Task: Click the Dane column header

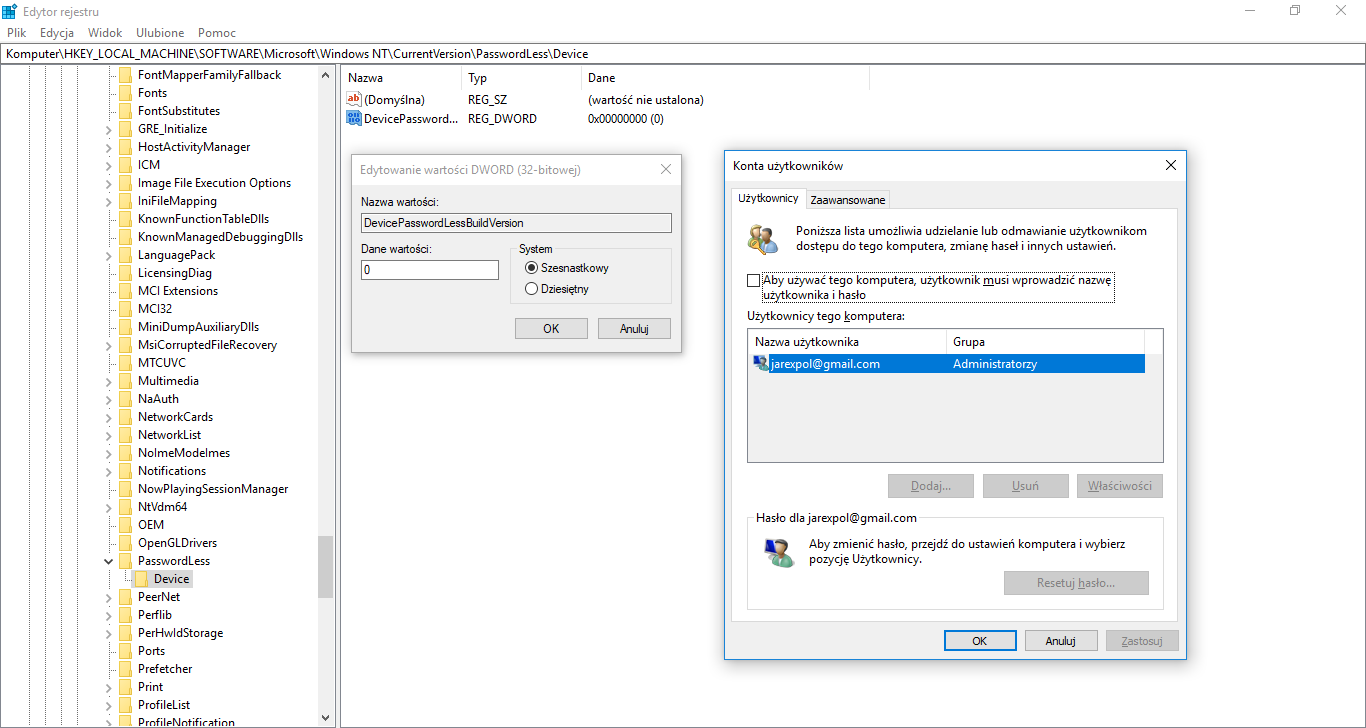Action: [726, 78]
